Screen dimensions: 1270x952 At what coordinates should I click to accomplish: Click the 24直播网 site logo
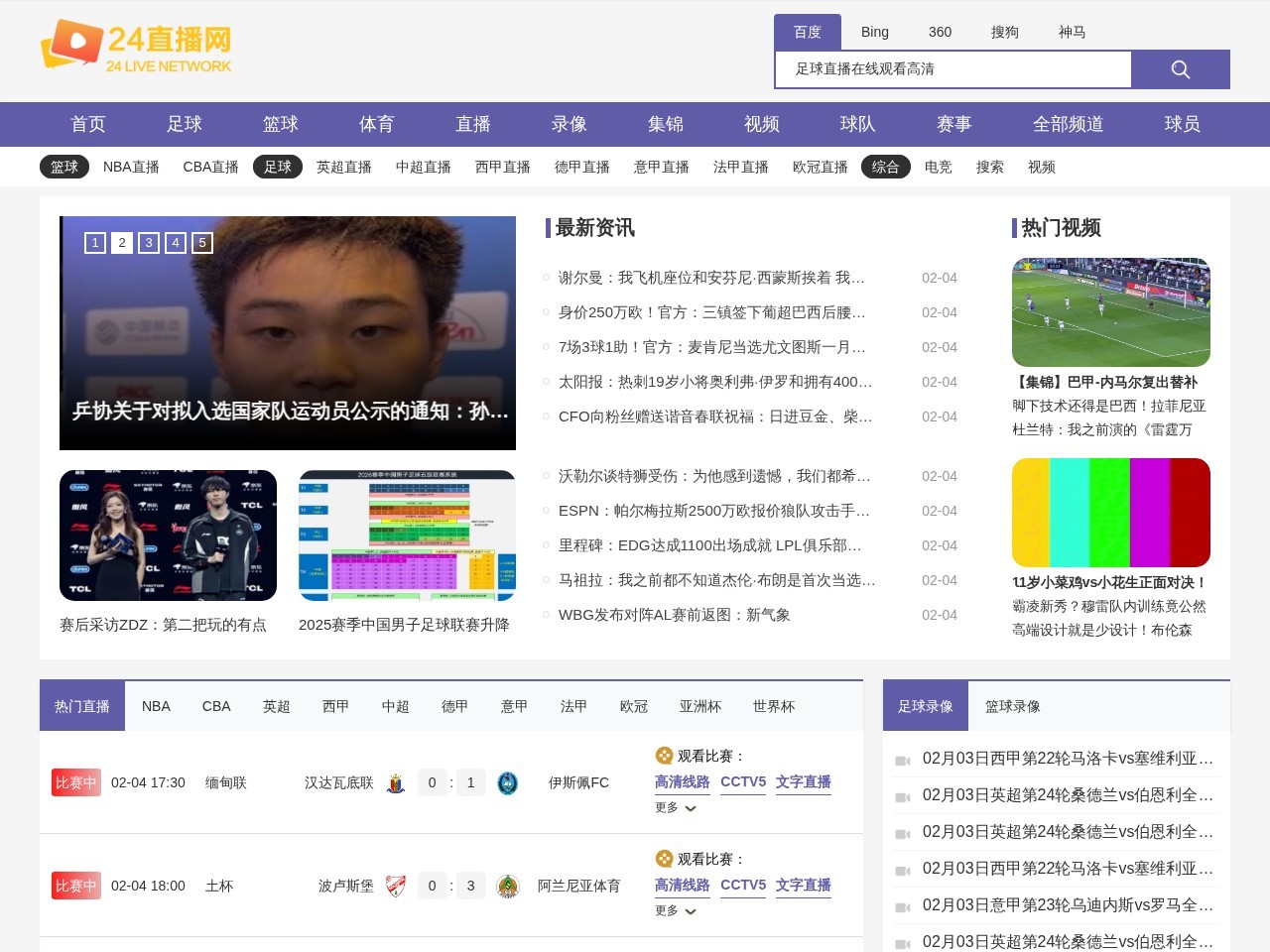tap(136, 47)
